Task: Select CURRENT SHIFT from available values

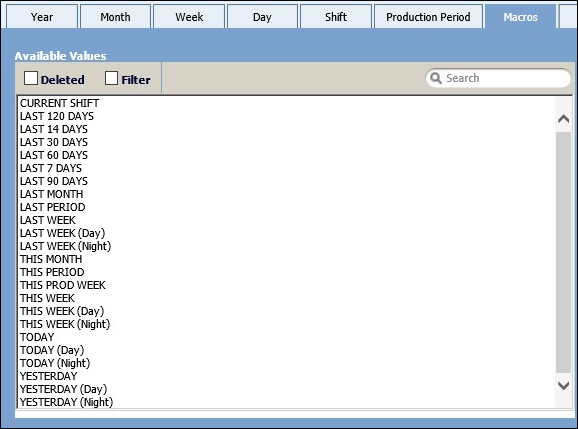Action: [59, 103]
